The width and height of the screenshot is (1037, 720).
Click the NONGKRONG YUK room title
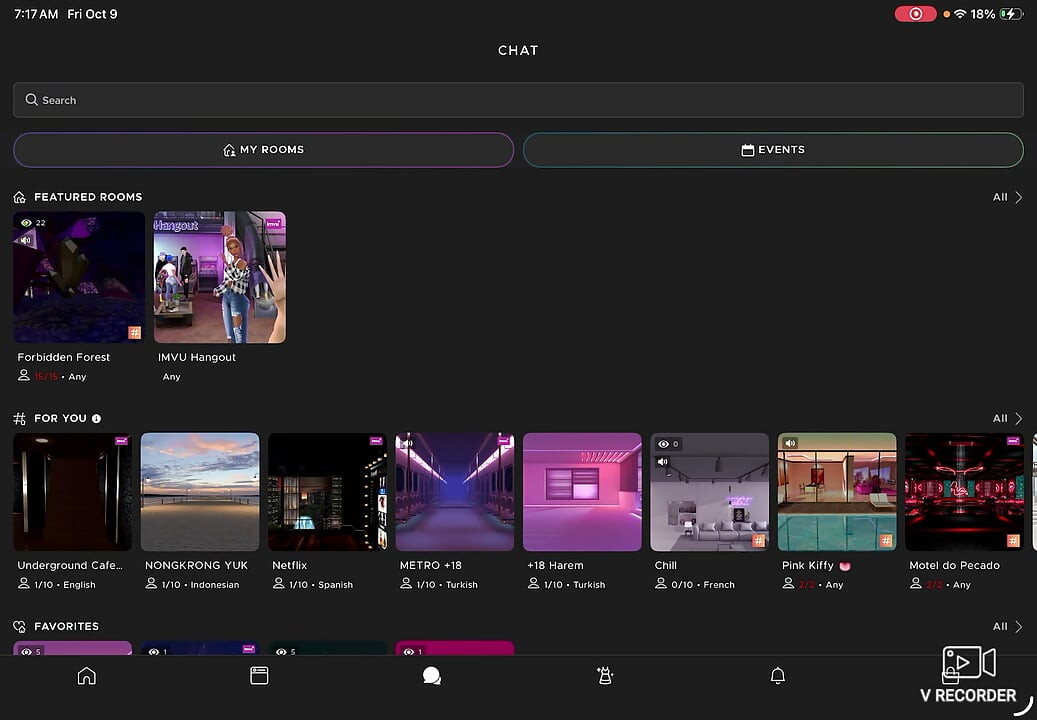[x=196, y=565]
